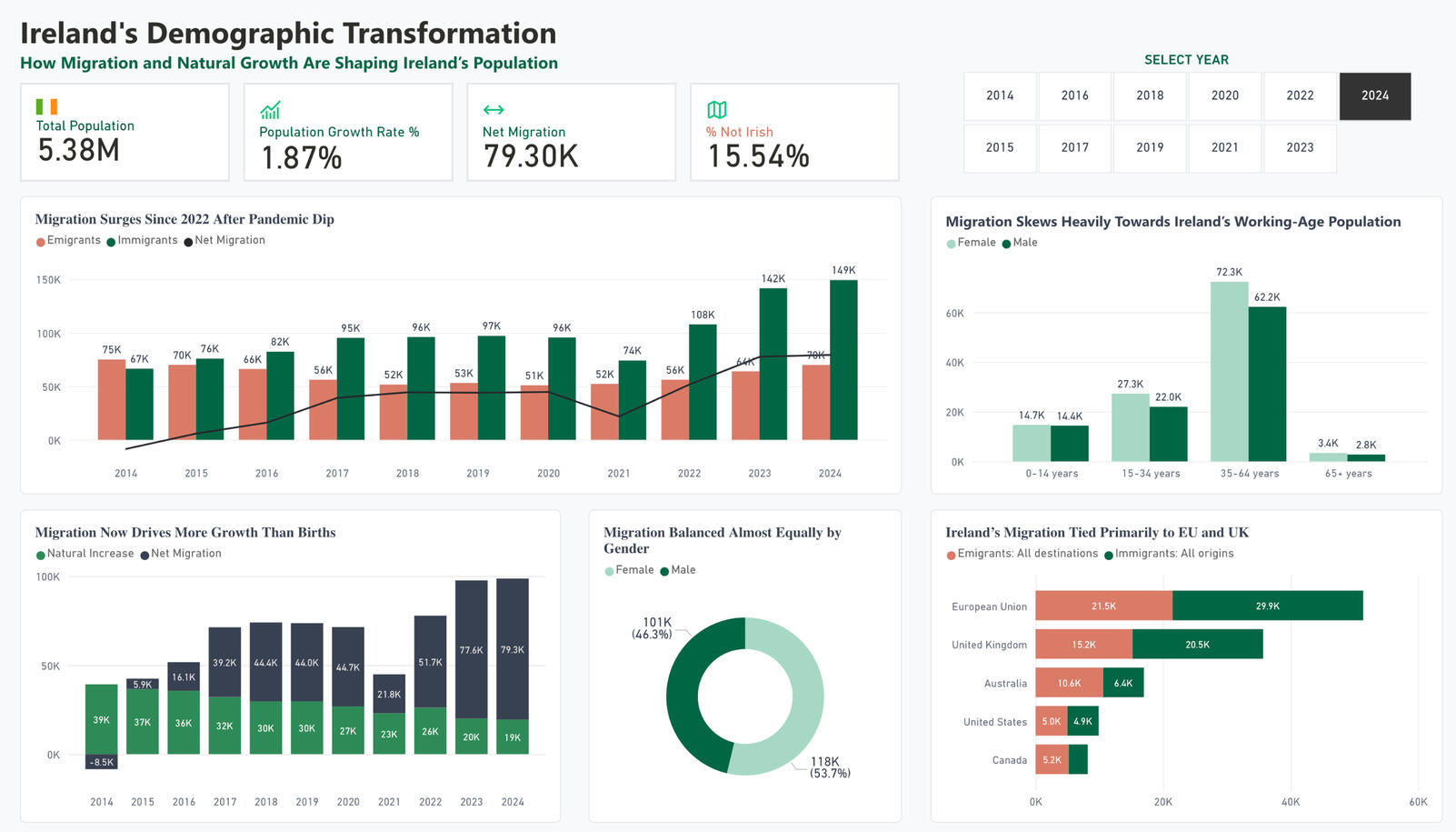Choose 2023 from the Select Year tiles
The width and height of the screenshot is (1456, 832).
(x=1300, y=147)
